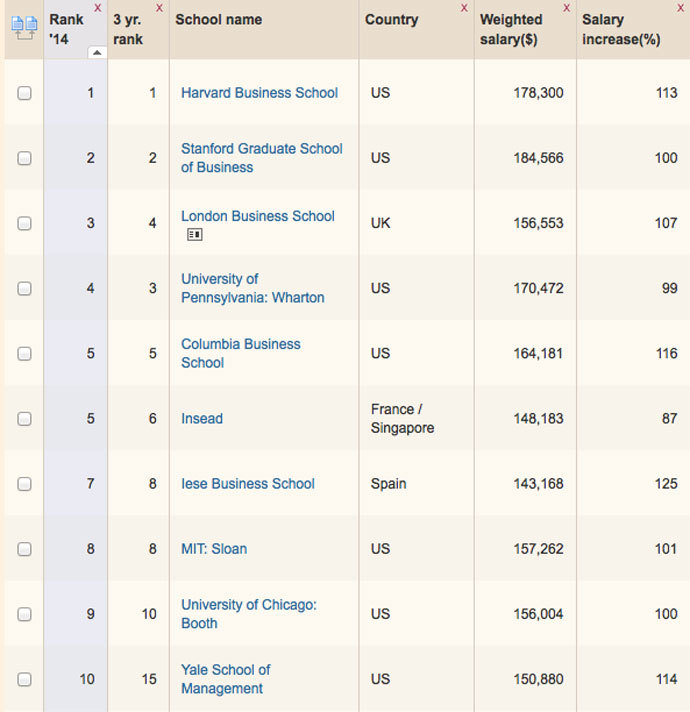
Task: Tick the Harvard Business School checkbox
Action: pos(24,93)
